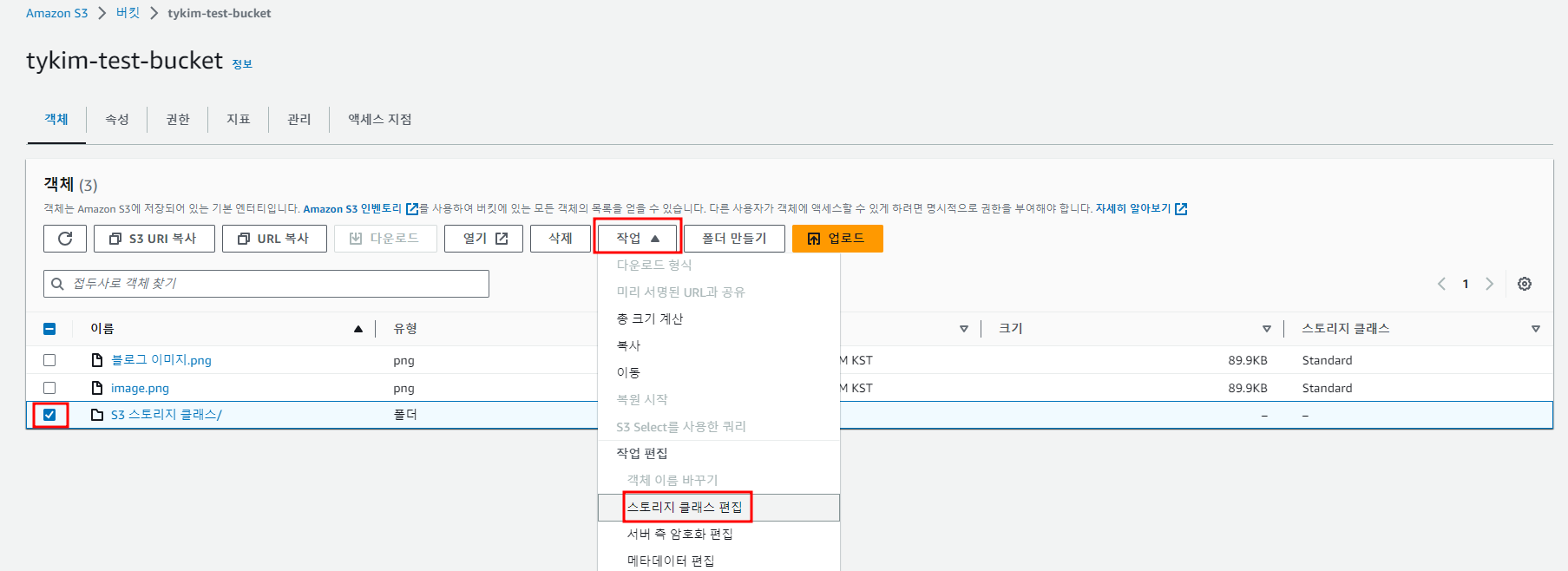
Task: Click the external link icon after 자세히 알아보기
Action: [x=1181, y=208]
